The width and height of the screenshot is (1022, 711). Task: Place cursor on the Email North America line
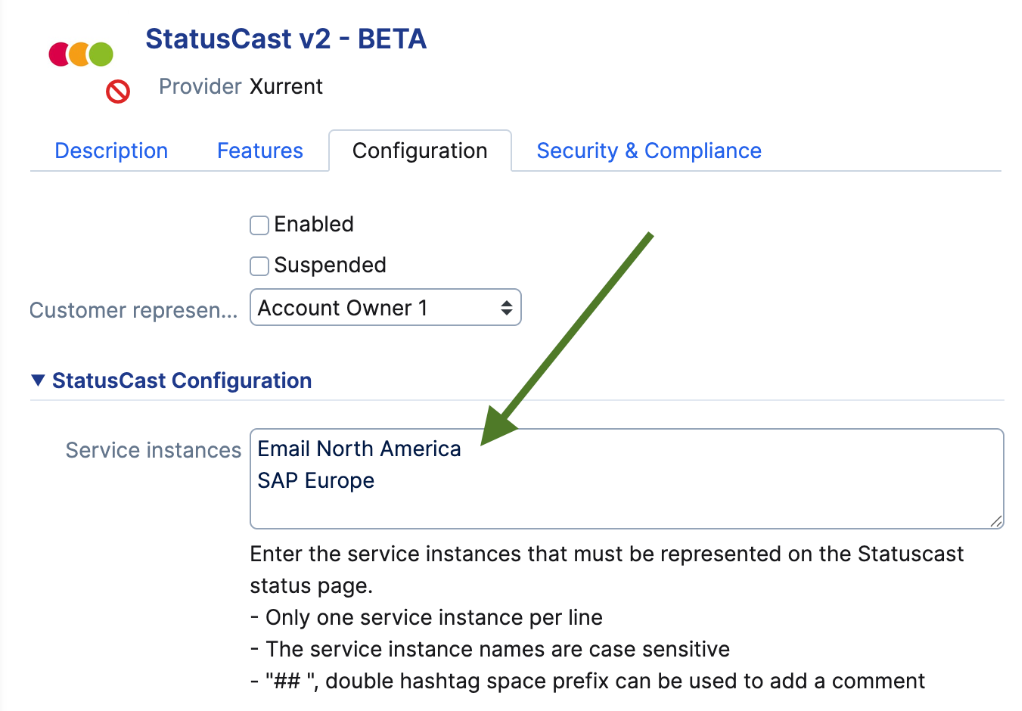coord(359,449)
